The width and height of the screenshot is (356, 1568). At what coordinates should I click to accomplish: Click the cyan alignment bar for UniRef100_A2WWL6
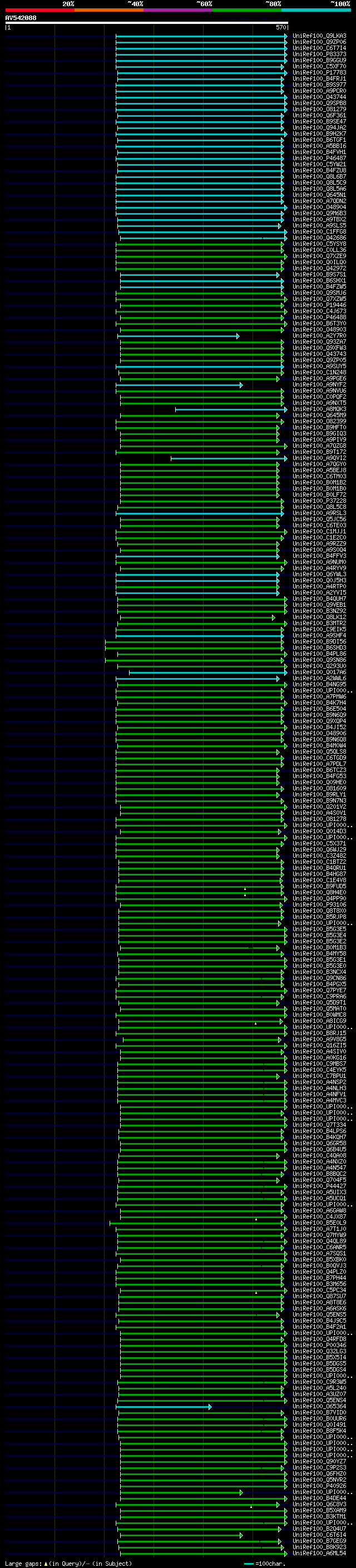[x=198, y=679]
